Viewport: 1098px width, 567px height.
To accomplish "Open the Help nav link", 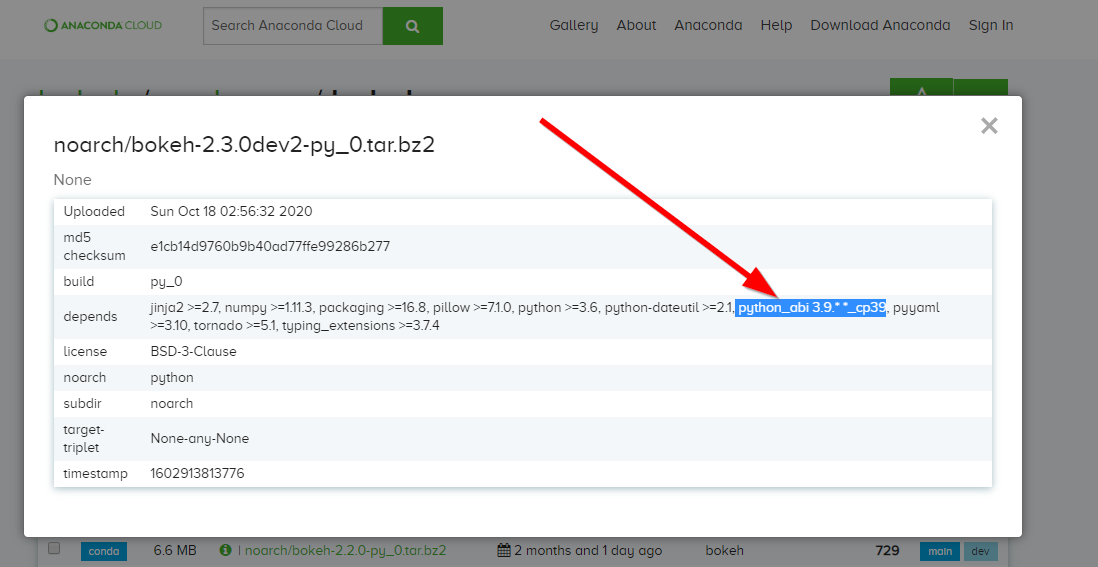I will (776, 26).
